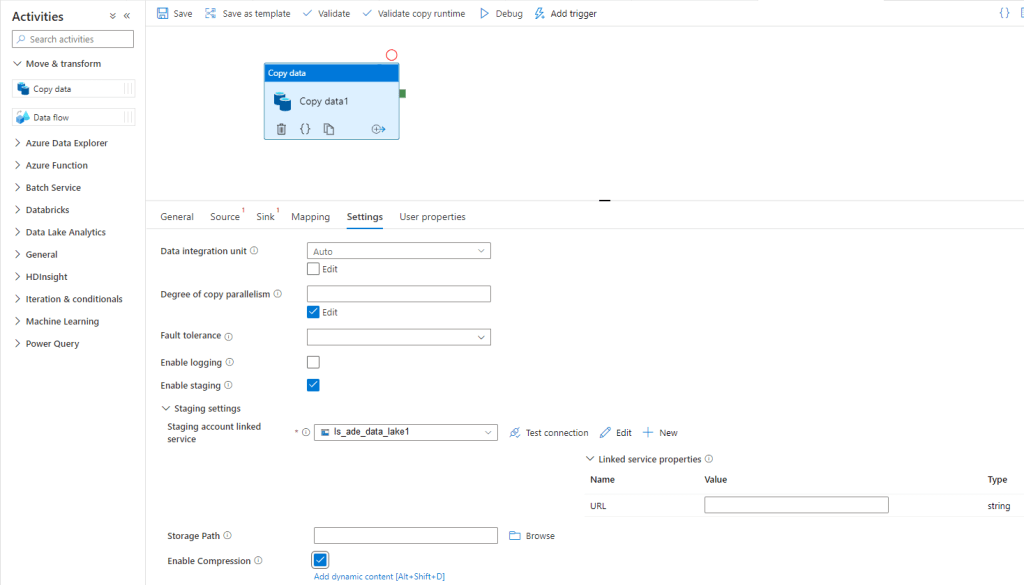Open the code view braces icon on activity

pos(305,129)
